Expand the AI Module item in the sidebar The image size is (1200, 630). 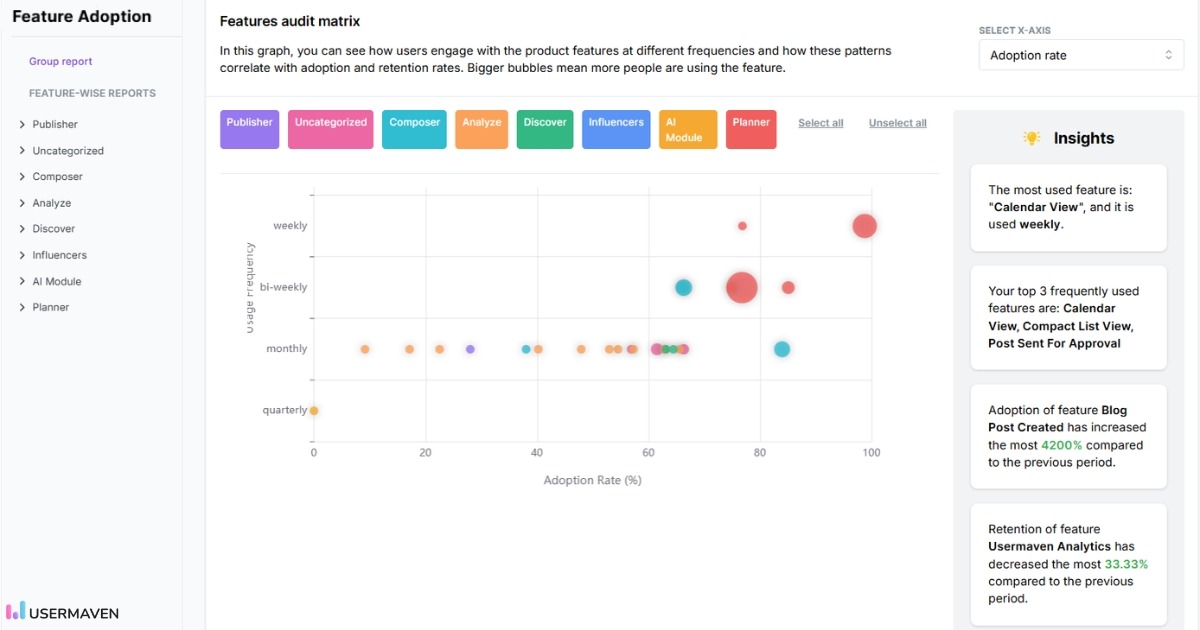click(x=55, y=280)
